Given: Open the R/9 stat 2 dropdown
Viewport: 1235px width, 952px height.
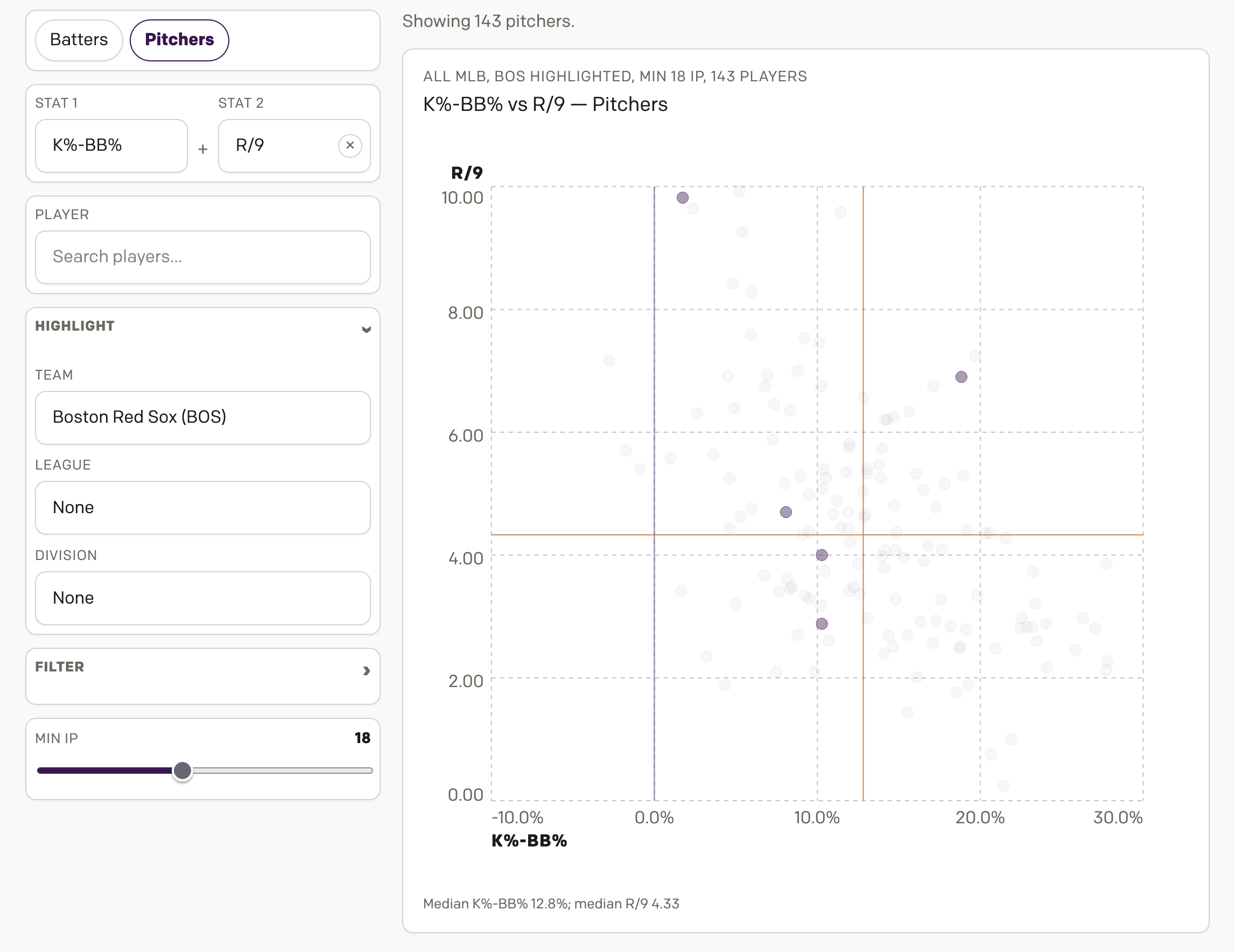Looking at the screenshot, I should 277,145.
